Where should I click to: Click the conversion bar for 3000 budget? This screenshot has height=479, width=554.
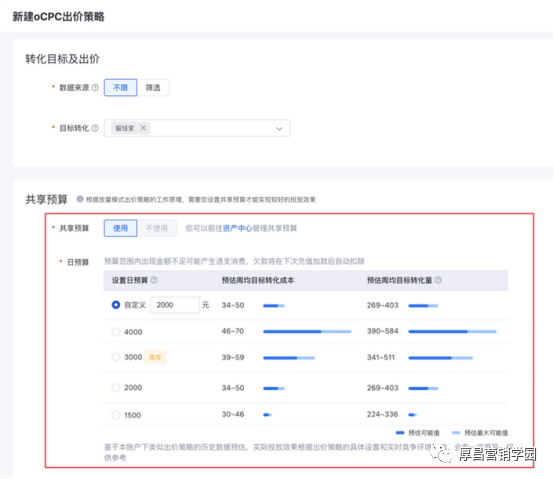coord(441,358)
